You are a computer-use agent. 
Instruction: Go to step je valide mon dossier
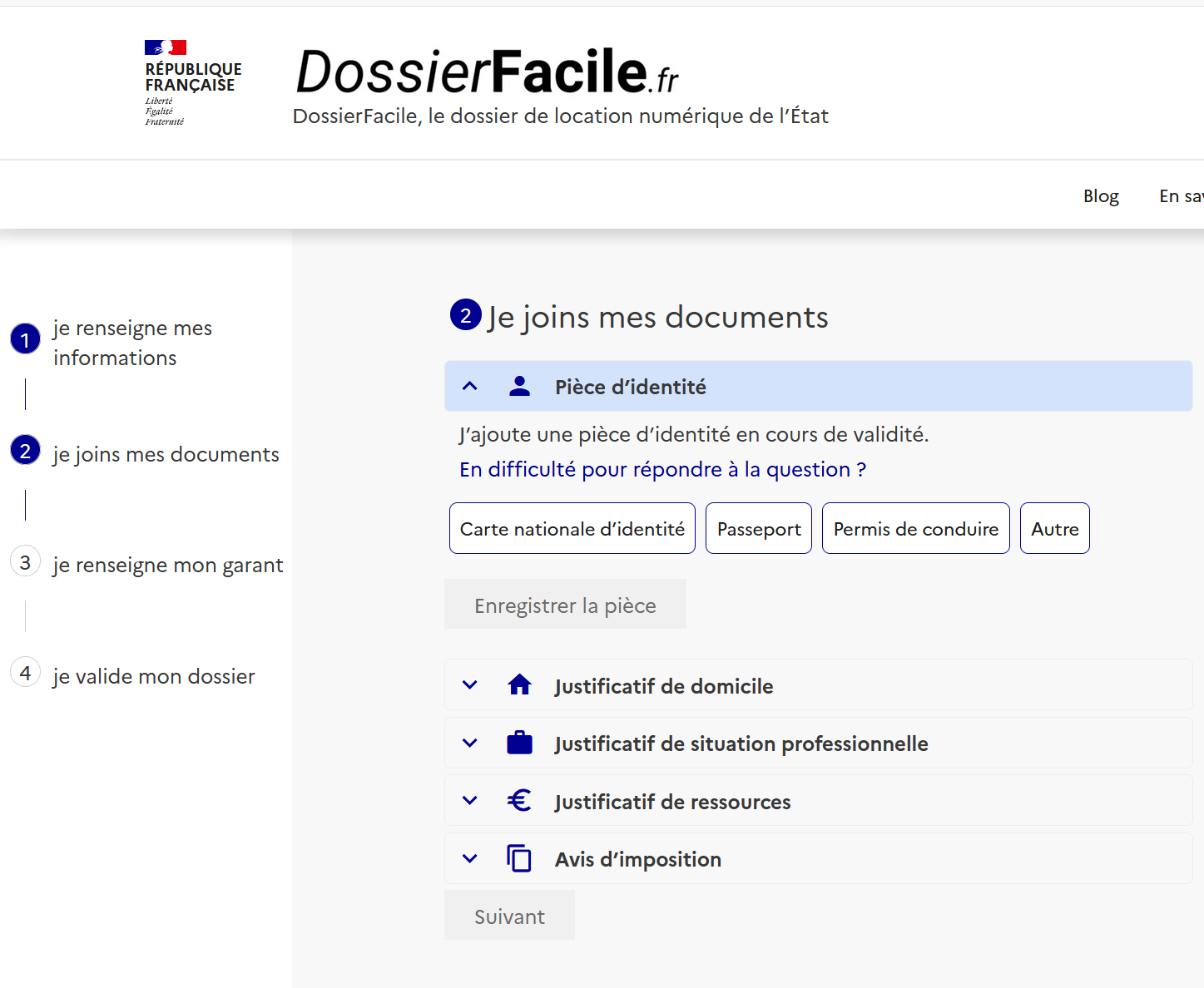point(154,676)
